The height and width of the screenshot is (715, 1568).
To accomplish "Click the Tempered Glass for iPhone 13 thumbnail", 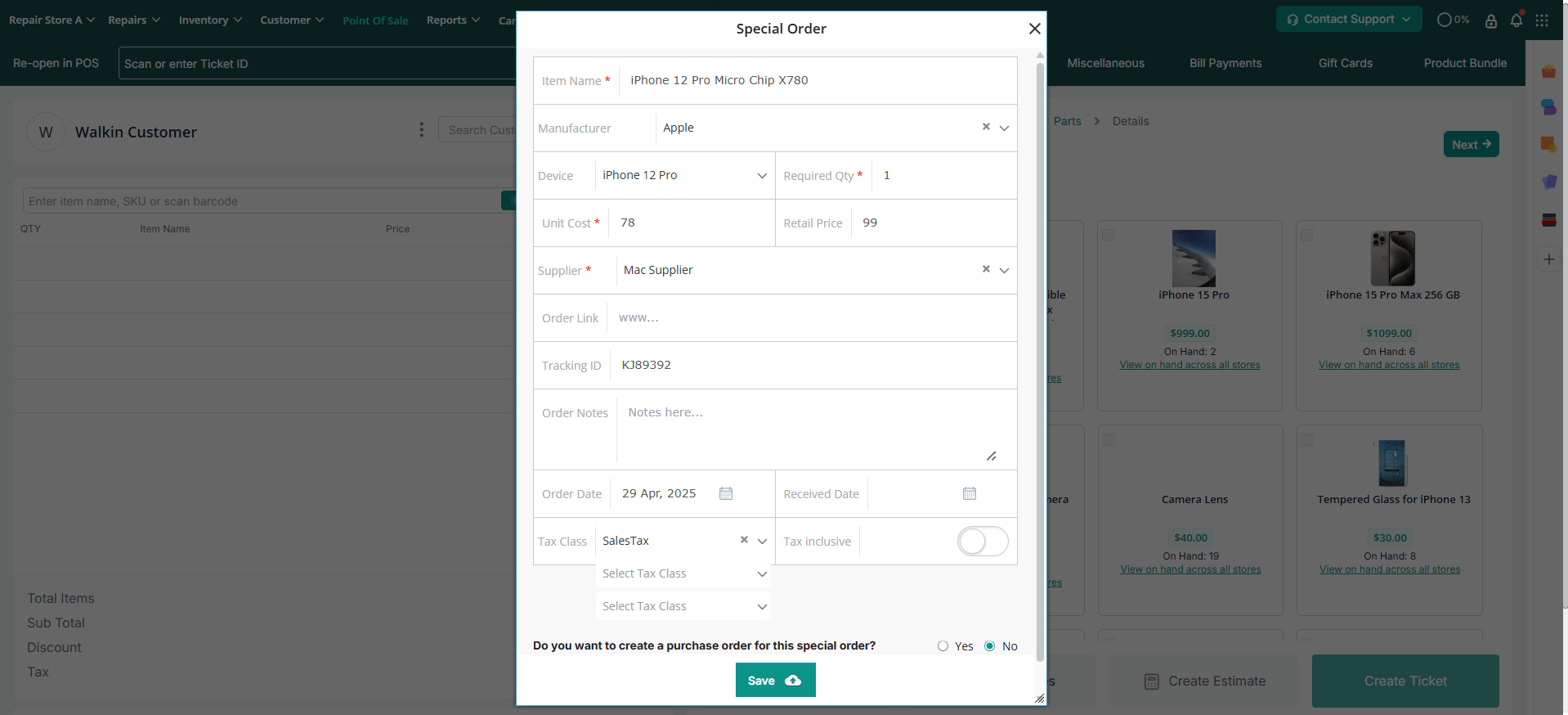I will click(x=1392, y=463).
